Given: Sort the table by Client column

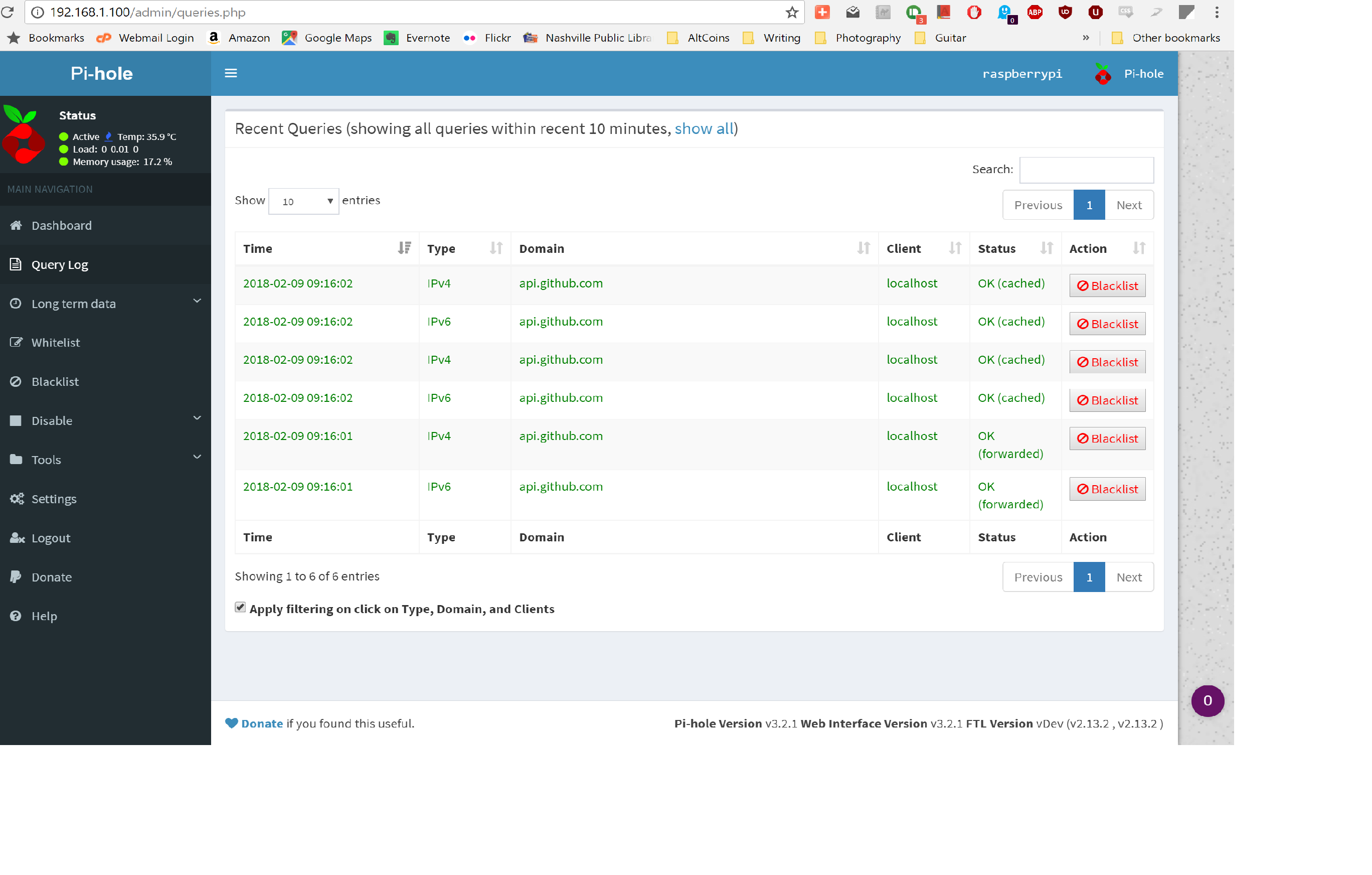Looking at the screenshot, I should pyautogui.click(x=924, y=248).
